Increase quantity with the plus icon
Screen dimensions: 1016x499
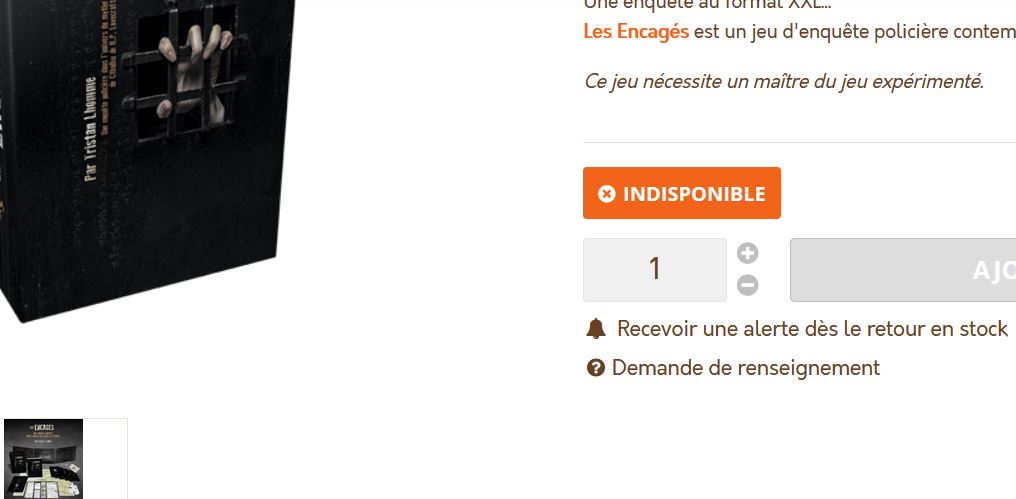(x=748, y=253)
